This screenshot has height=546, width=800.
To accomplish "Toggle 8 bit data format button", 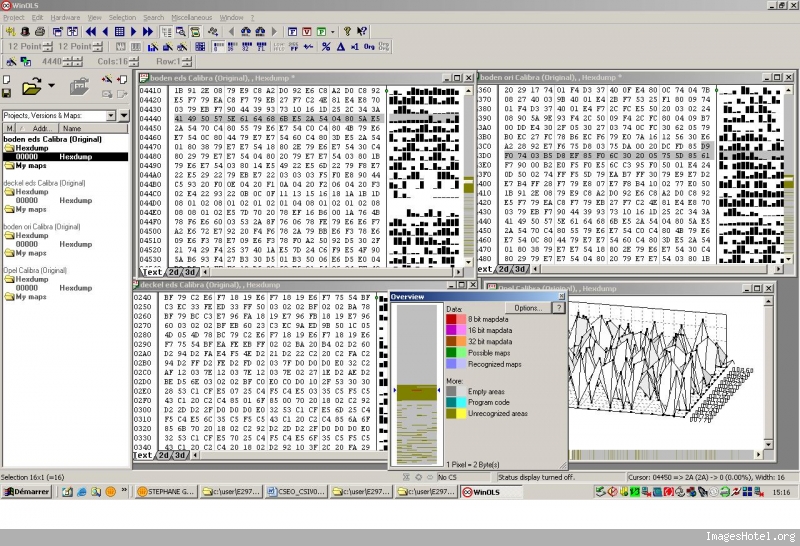I will point(218,46).
